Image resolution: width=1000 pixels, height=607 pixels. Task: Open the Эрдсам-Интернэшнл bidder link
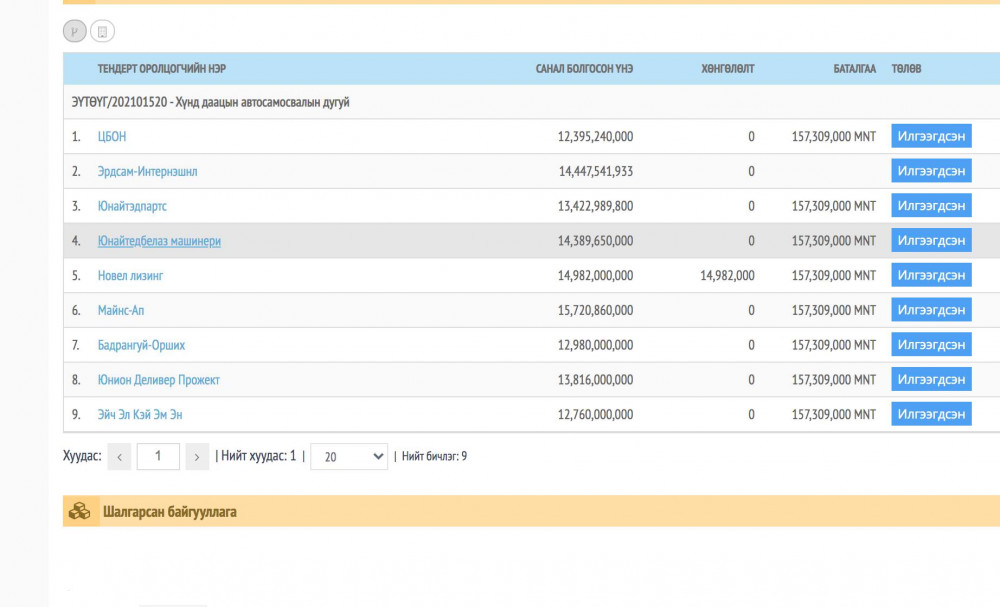147,172
